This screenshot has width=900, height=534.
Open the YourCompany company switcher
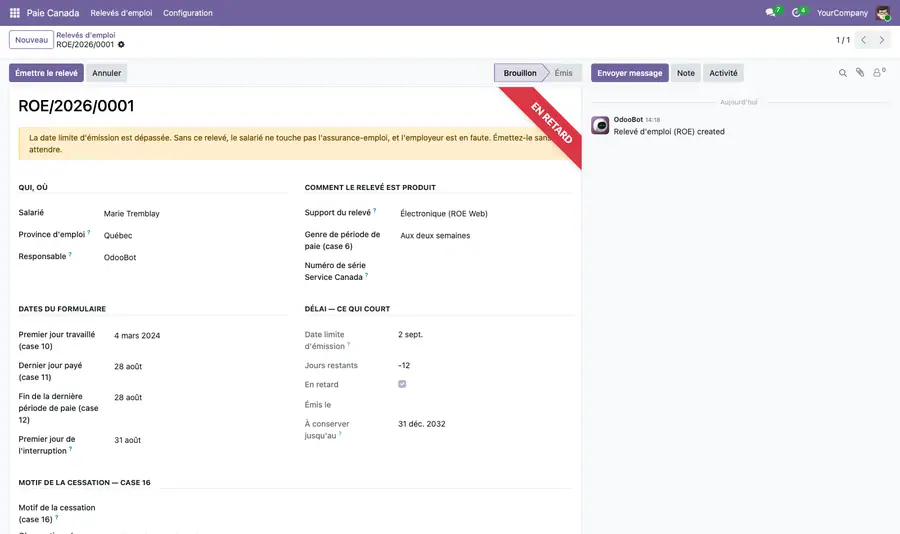[842, 13]
